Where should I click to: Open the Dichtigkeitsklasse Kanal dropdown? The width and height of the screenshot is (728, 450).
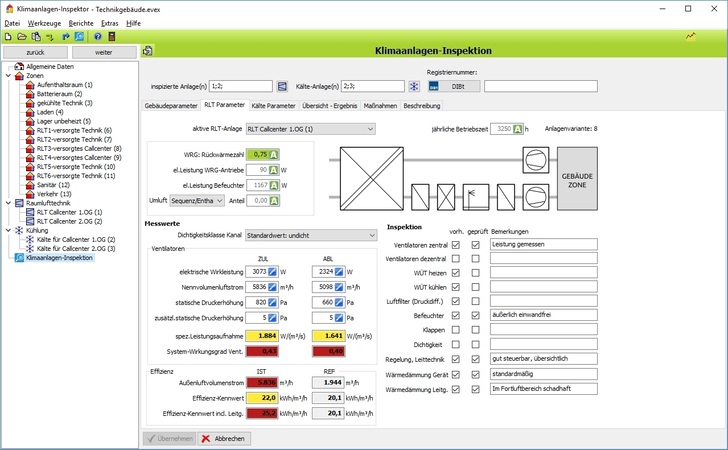[x=310, y=235]
